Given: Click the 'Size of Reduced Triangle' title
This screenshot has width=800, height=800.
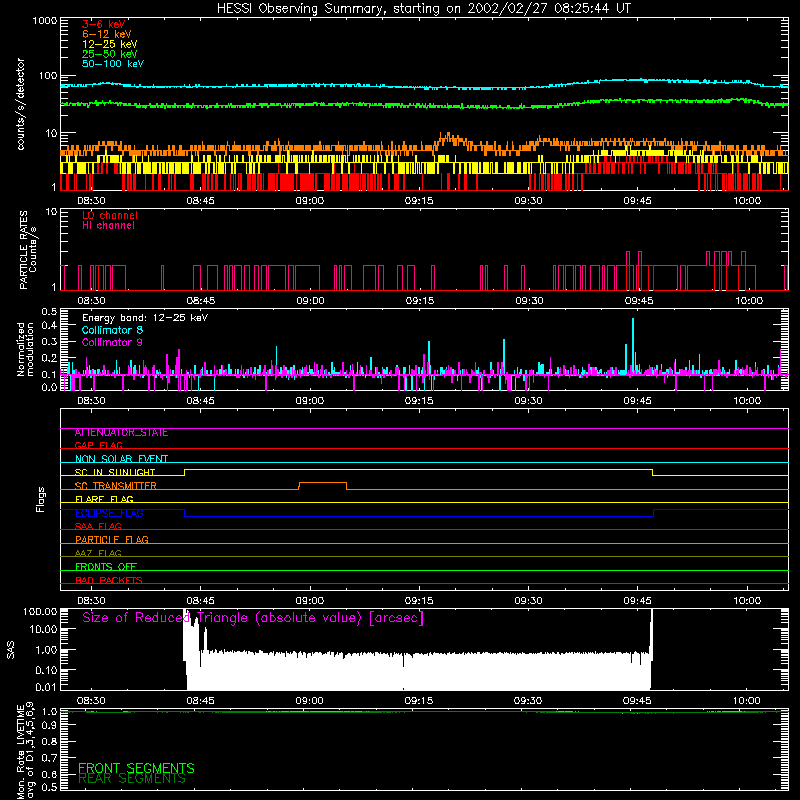Looking at the screenshot, I should pyautogui.click(x=253, y=618).
